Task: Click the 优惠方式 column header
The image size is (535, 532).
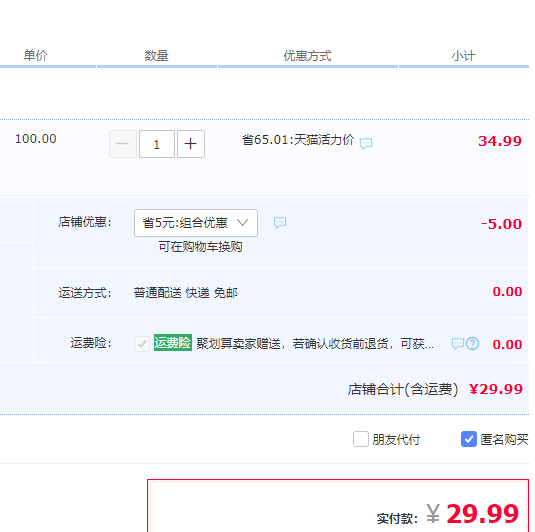Action: 308,55
